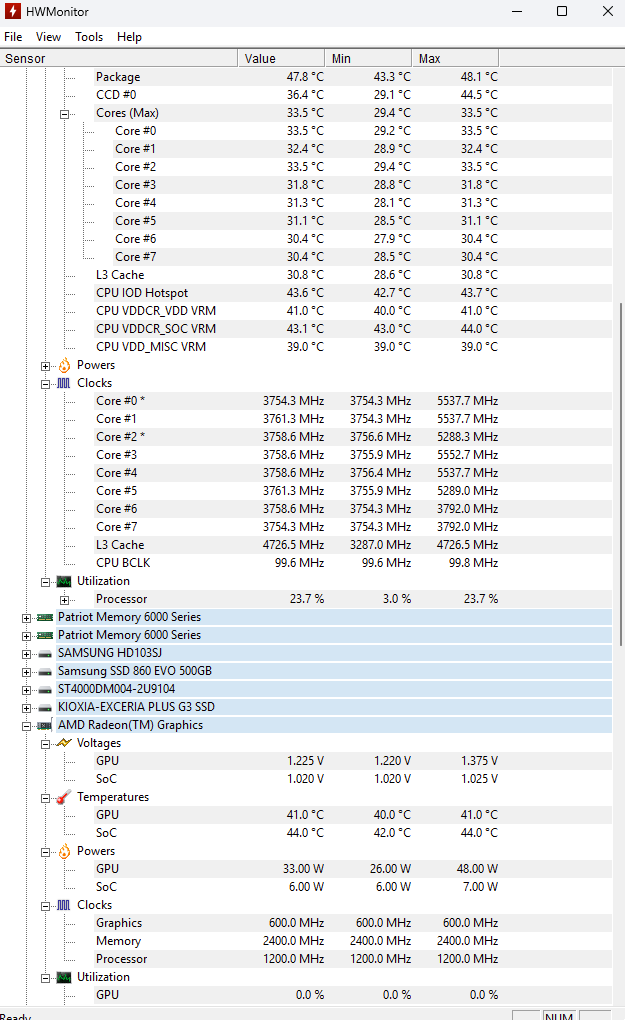This screenshot has width=625, height=1020.
Task: Expand the SAMSUNG HD103SJ drive node
Action: click(x=26, y=654)
